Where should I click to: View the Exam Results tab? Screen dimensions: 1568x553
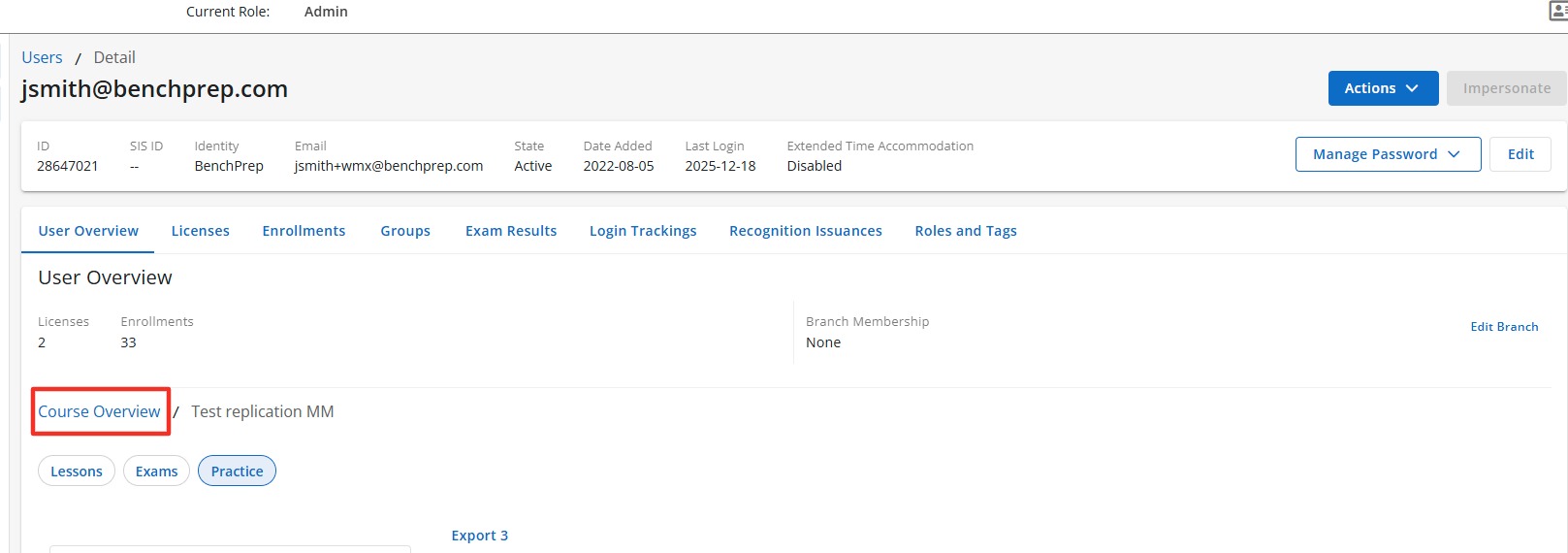point(511,231)
